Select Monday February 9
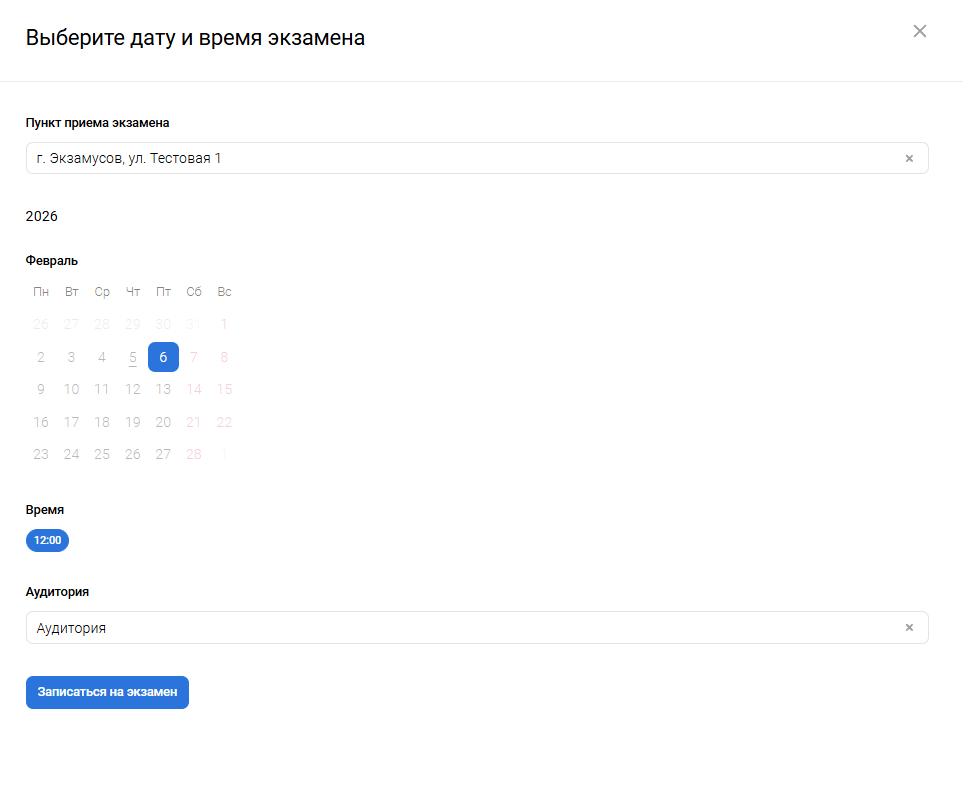Image resolution: width=963 pixels, height=789 pixels. 41,389
